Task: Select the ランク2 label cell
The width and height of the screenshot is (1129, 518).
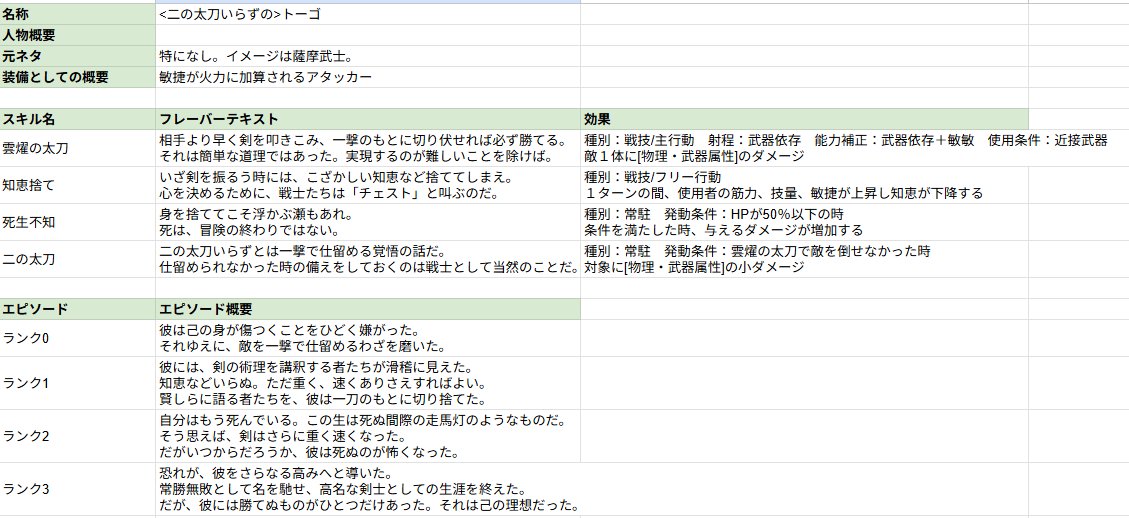Action: (78, 436)
